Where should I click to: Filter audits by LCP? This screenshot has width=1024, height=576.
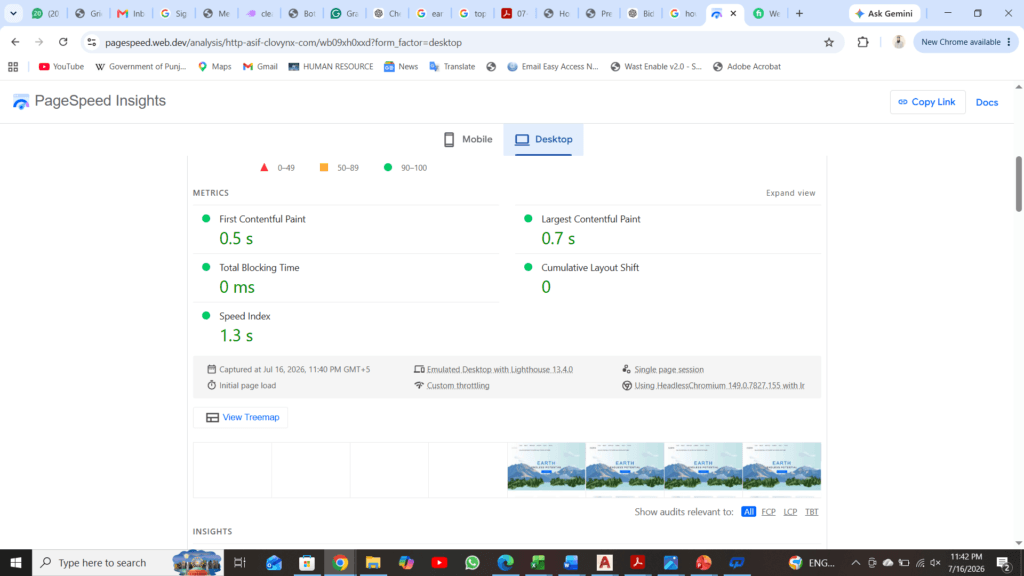click(x=790, y=511)
